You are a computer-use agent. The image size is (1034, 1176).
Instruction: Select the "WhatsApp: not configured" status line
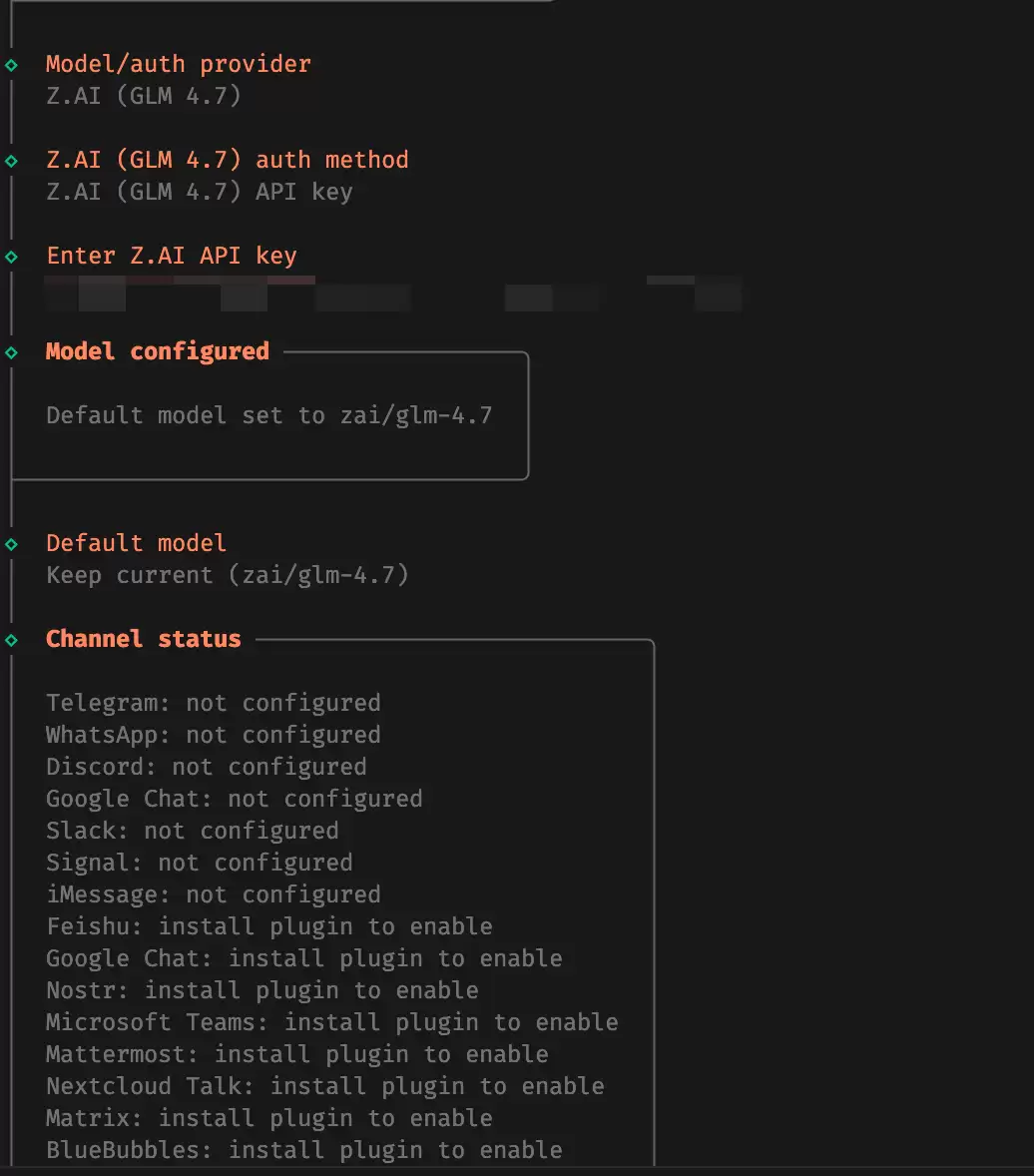pyautogui.click(x=214, y=735)
